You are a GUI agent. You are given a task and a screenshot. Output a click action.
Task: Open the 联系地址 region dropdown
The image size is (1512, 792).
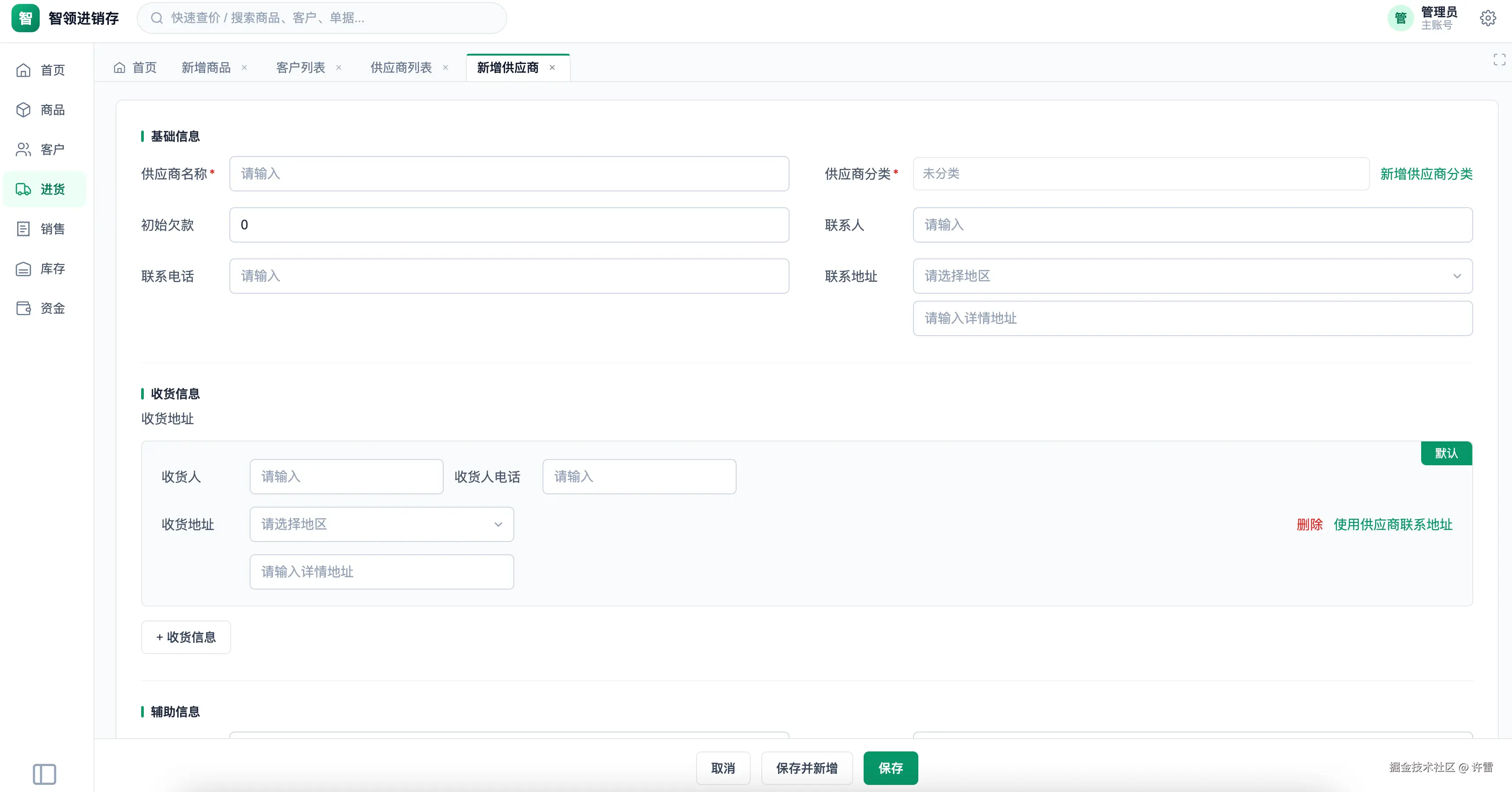(x=1192, y=276)
